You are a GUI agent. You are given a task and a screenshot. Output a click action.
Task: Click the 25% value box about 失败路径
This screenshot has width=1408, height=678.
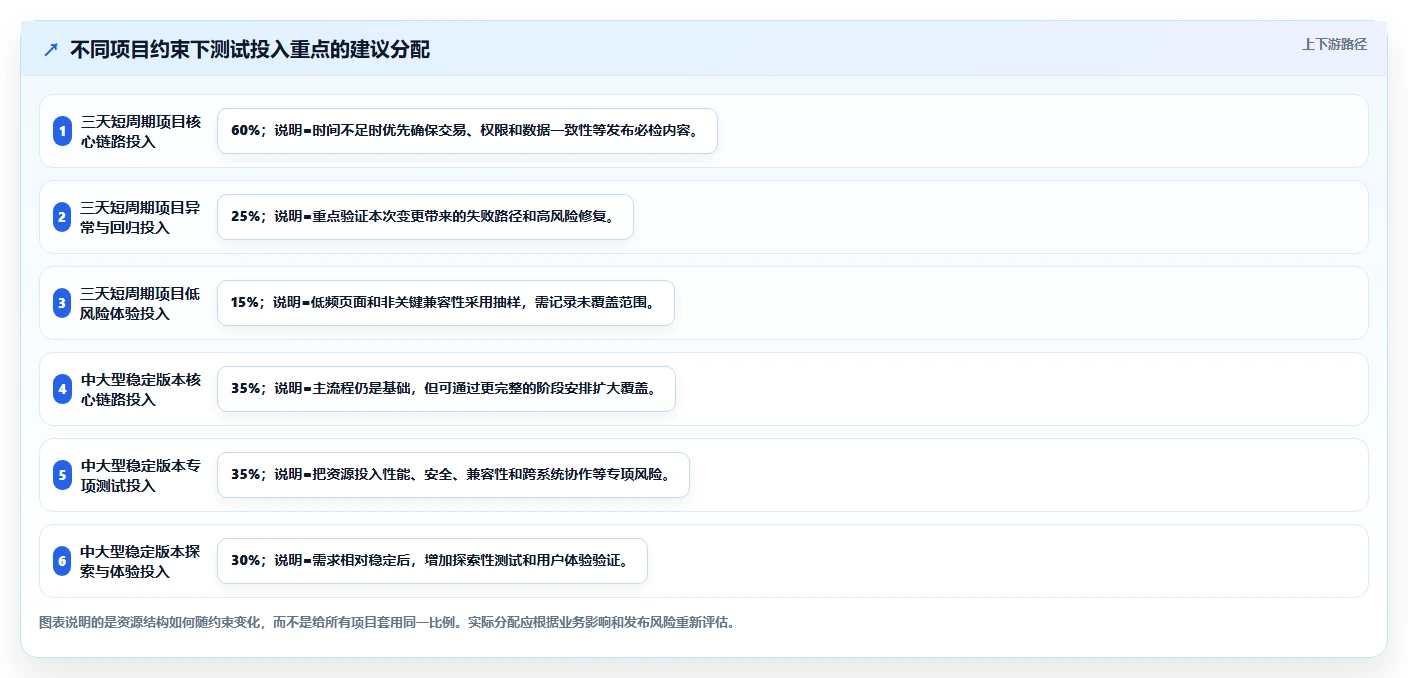point(425,217)
